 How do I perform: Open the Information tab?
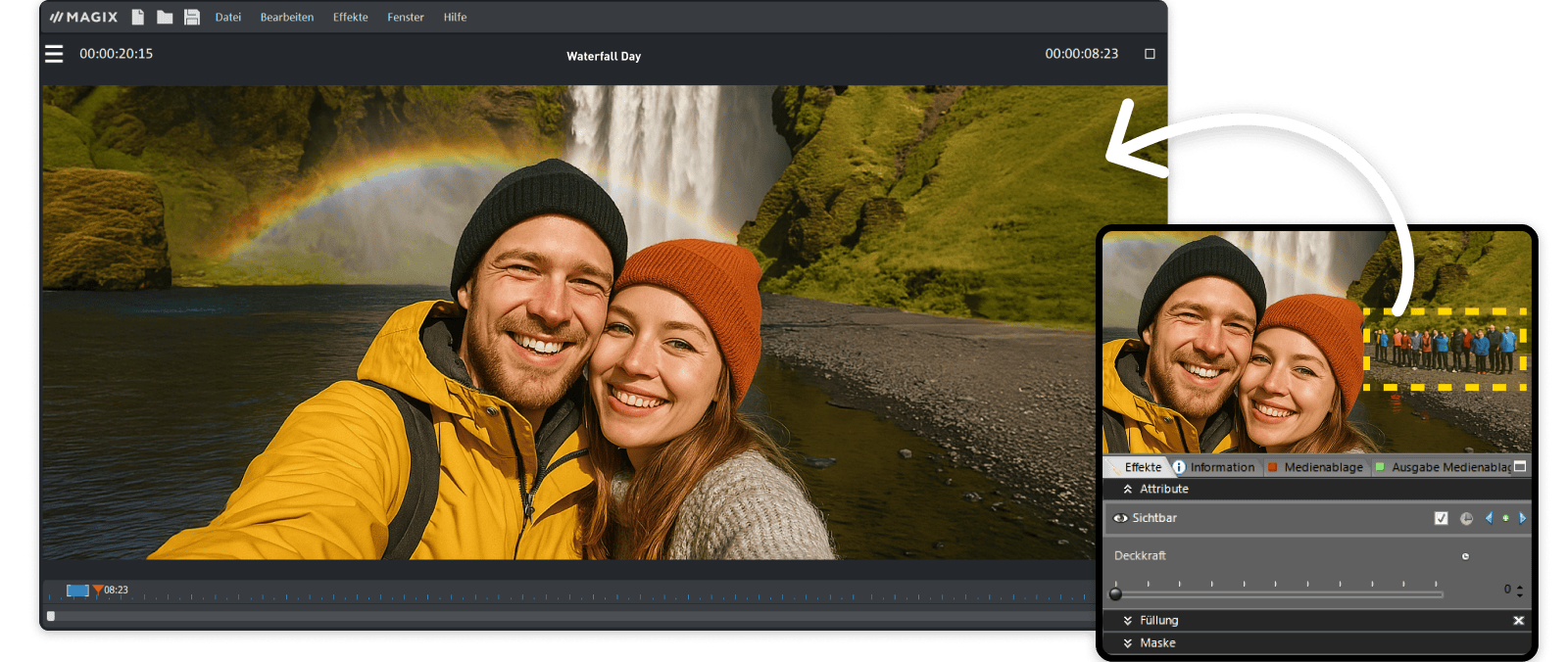[1221, 467]
